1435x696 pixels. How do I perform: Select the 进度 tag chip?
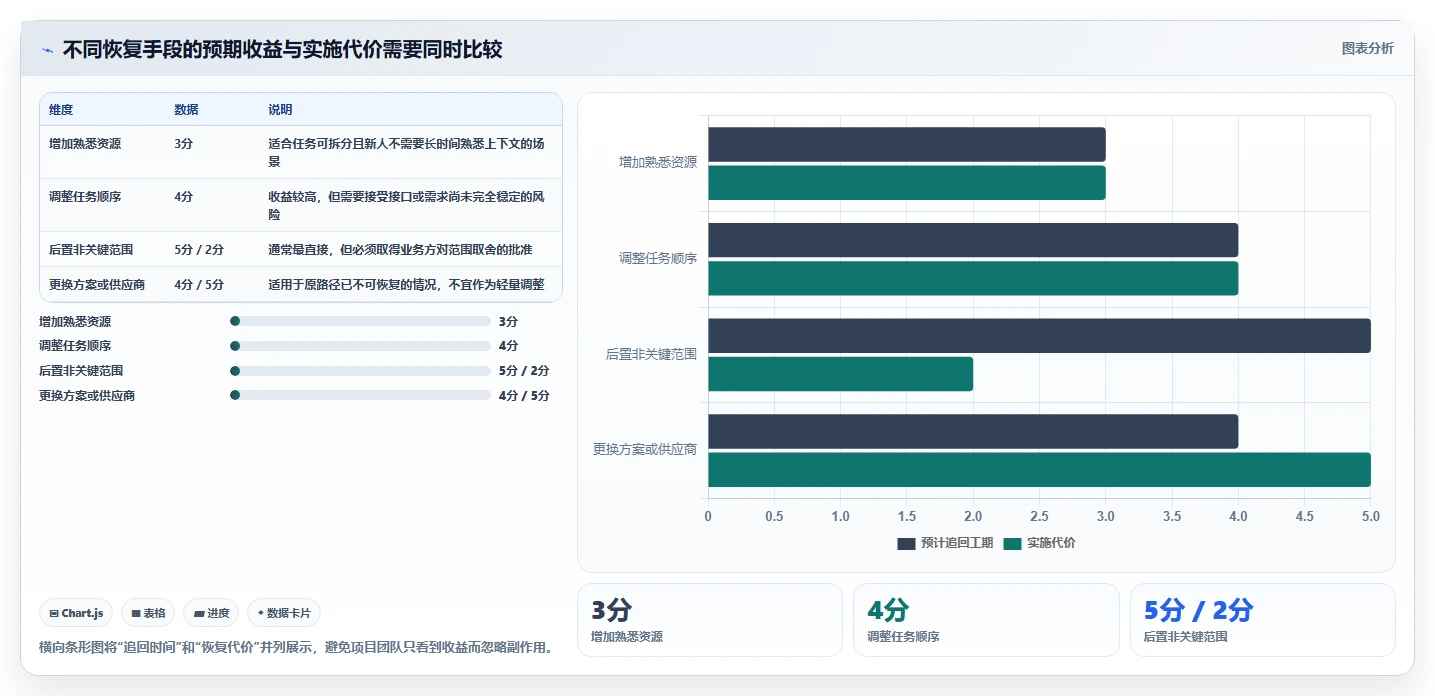[x=211, y=613]
